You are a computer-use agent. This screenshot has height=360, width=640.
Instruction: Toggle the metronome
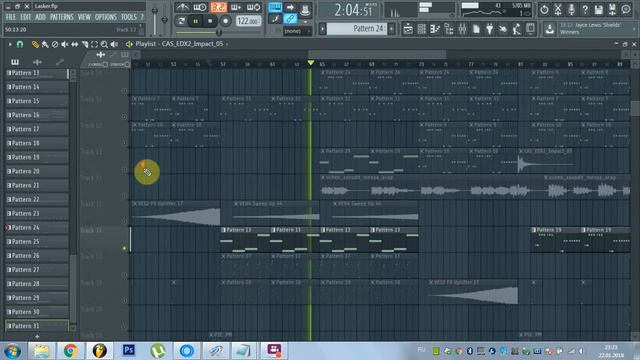pos(182,7)
